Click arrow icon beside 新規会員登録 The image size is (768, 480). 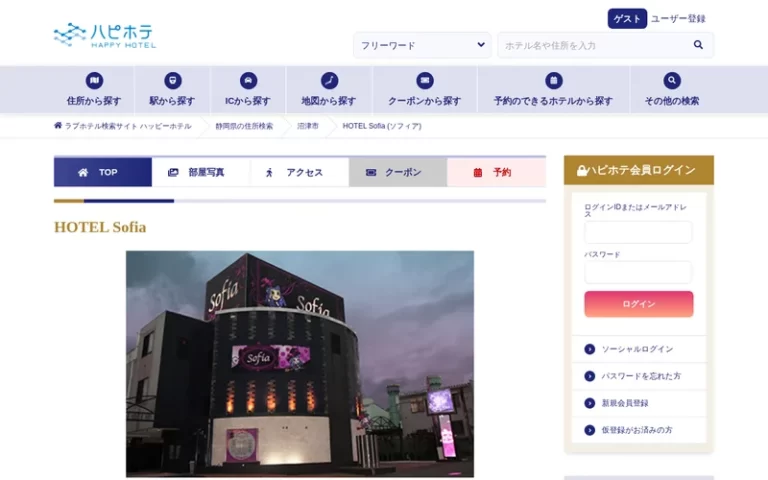(590, 403)
